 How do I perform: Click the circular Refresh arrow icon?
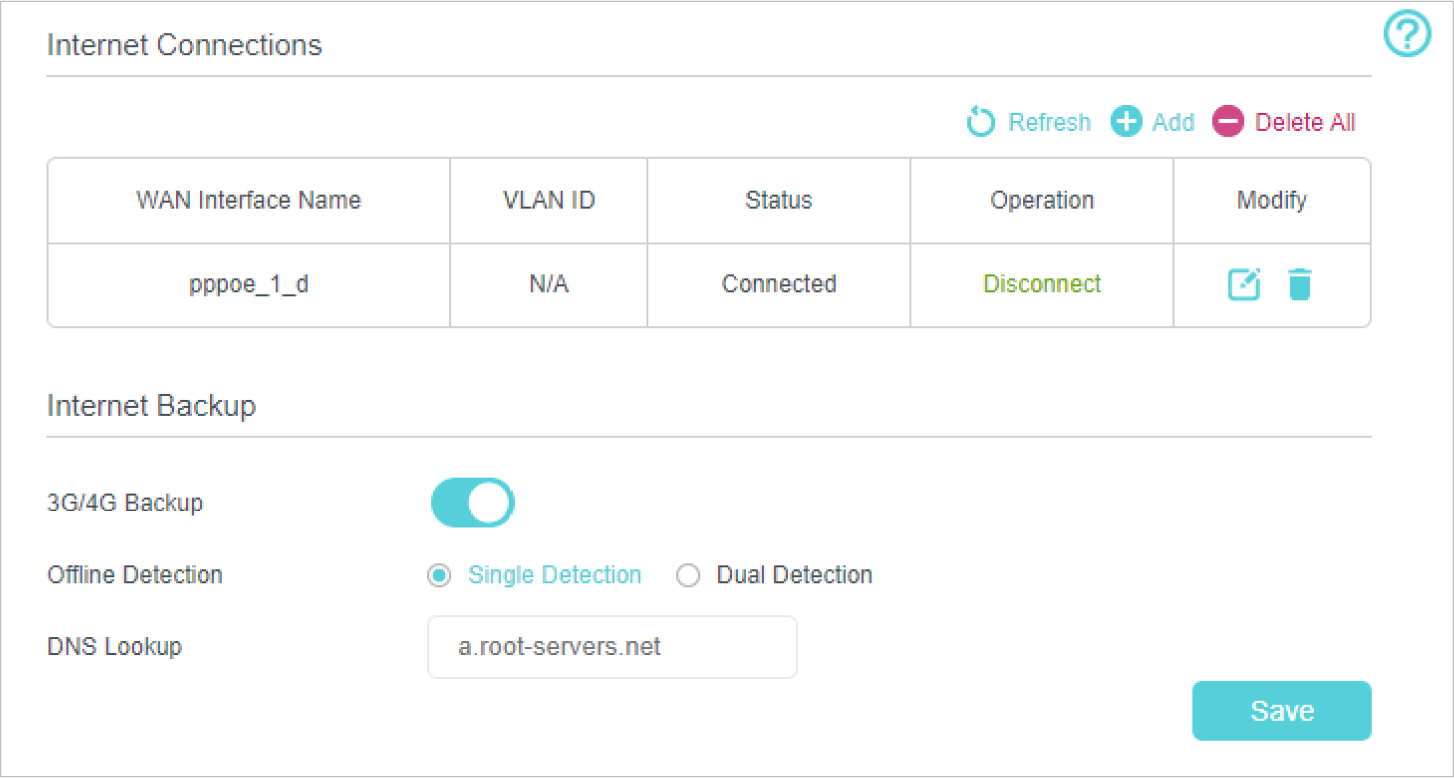[981, 123]
